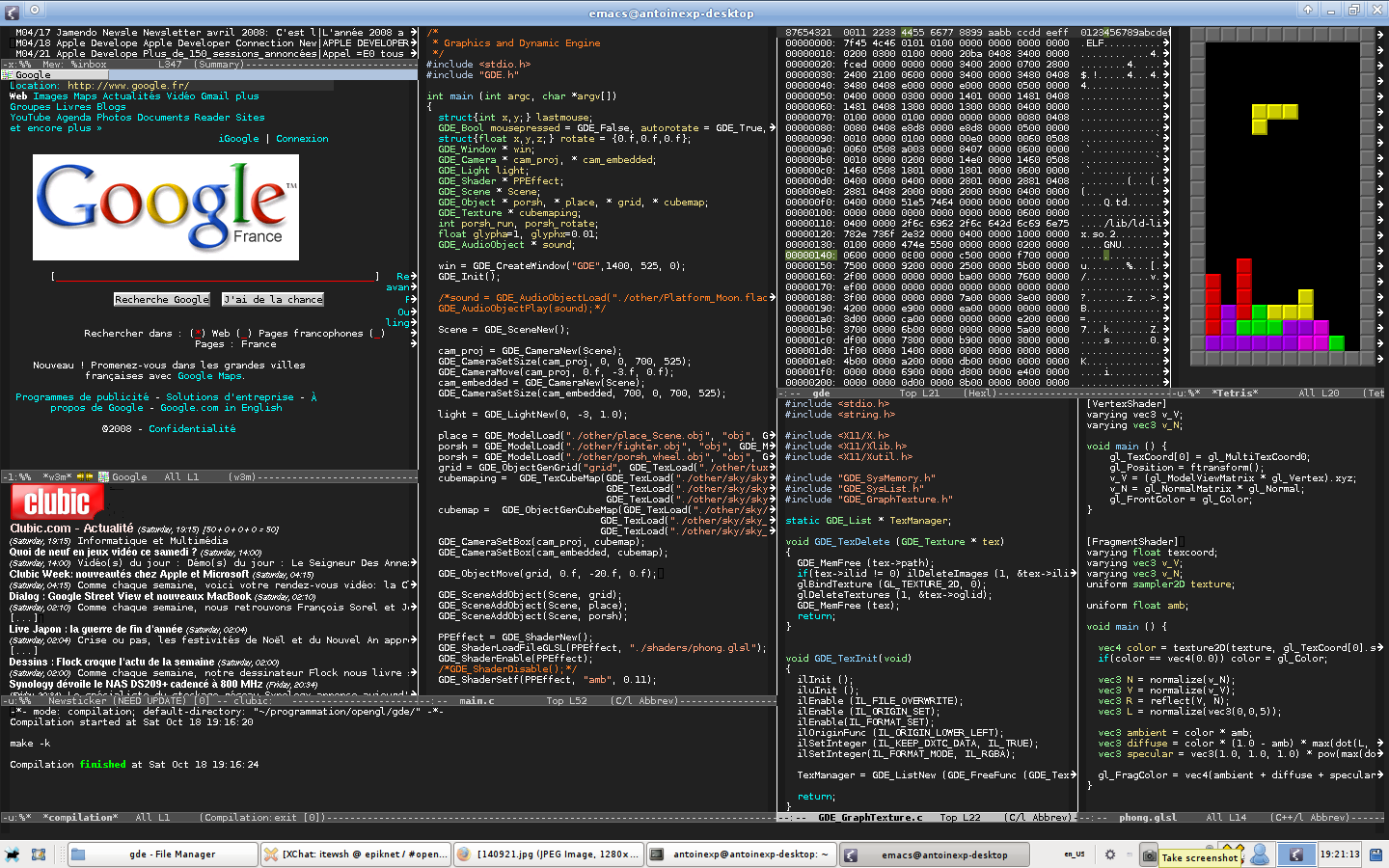Viewport: 1389px width, 868px height.
Task: Click the Take screenshot camera icon
Action: click(x=1149, y=855)
